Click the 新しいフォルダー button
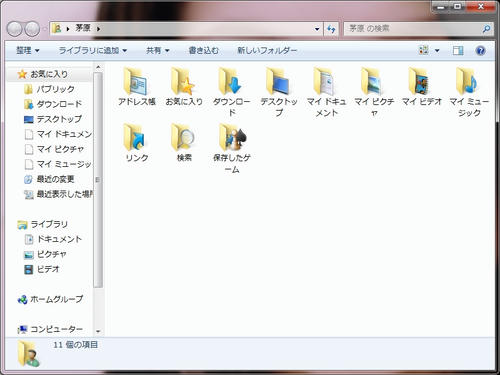The height and width of the screenshot is (375, 500). pos(267,51)
